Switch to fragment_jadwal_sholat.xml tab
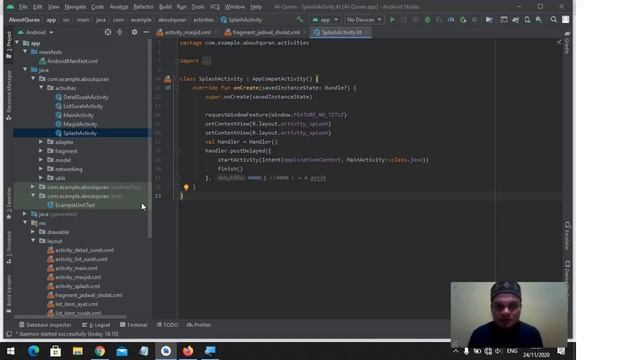640x360 pixels. (x=266, y=32)
